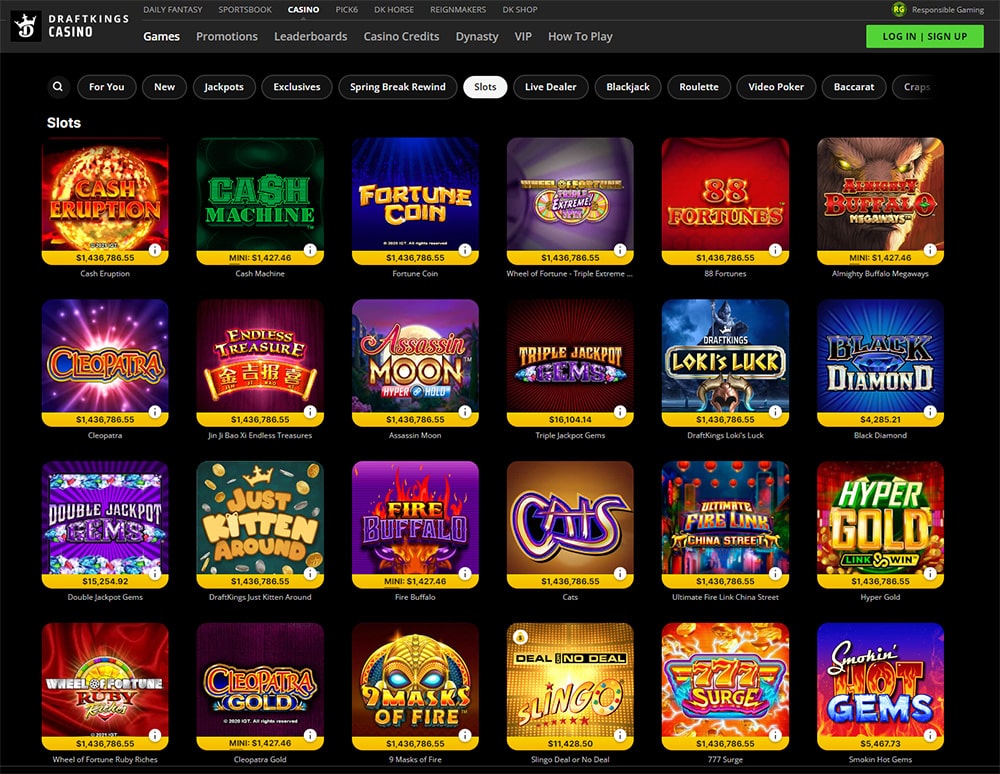Go to Daily Fantasy in top bar
The height and width of the screenshot is (774, 1000).
pyautogui.click(x=172, y=10)
